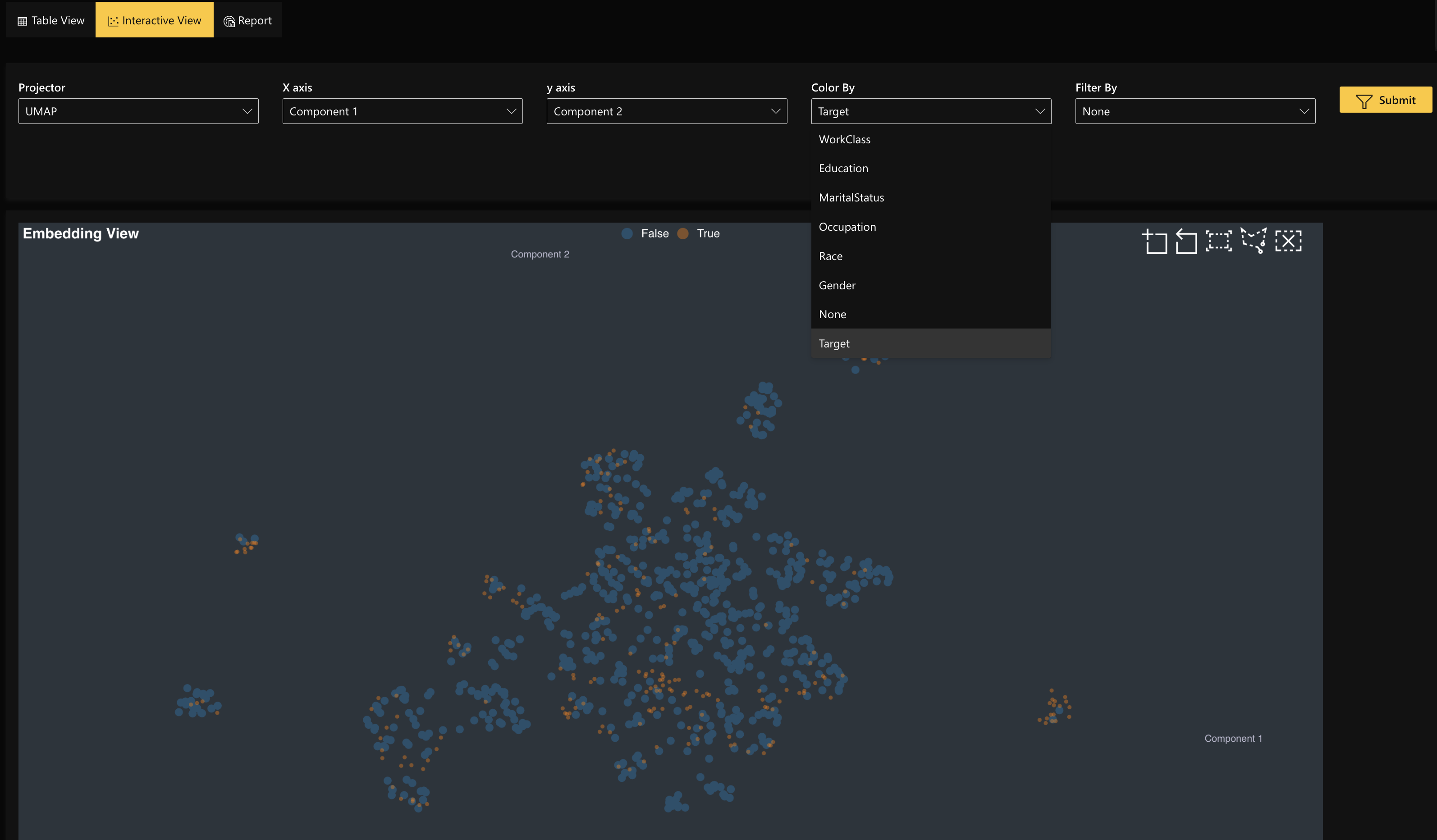Switch to the Interactive View tab

click(155, 21)
